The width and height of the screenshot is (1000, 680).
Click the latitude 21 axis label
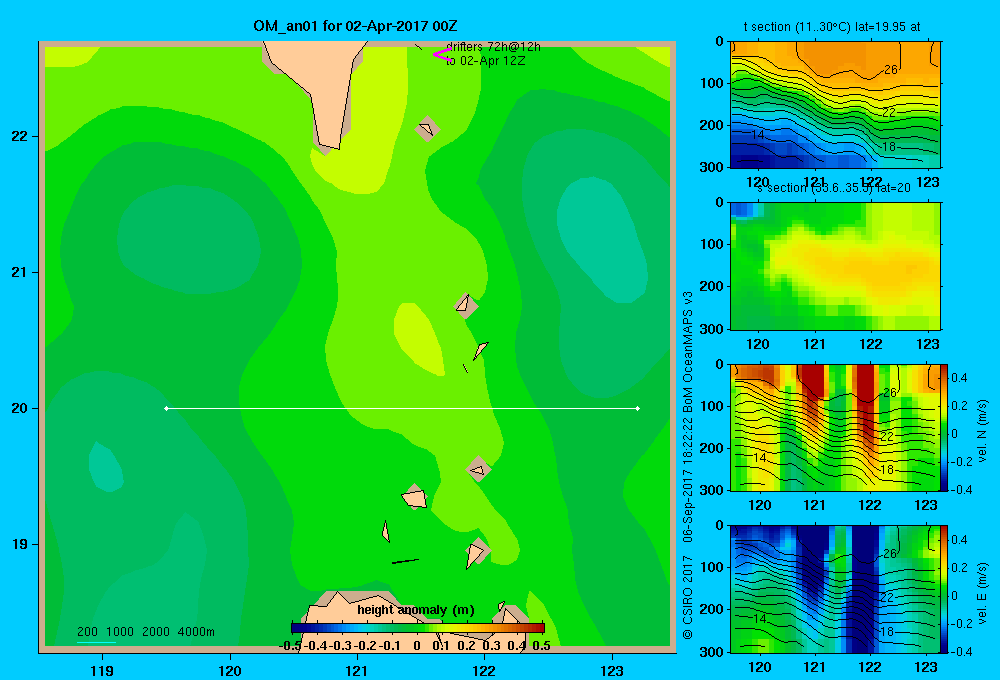20,272
